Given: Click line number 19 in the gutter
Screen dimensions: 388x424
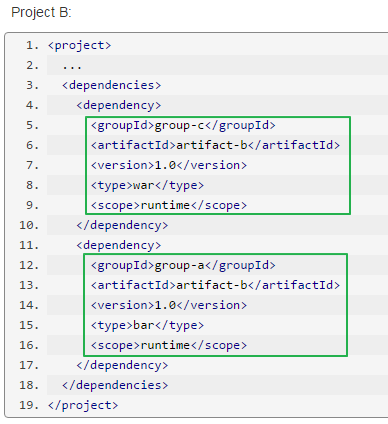Looking at the screenshot, I should [x=29, y=405].
